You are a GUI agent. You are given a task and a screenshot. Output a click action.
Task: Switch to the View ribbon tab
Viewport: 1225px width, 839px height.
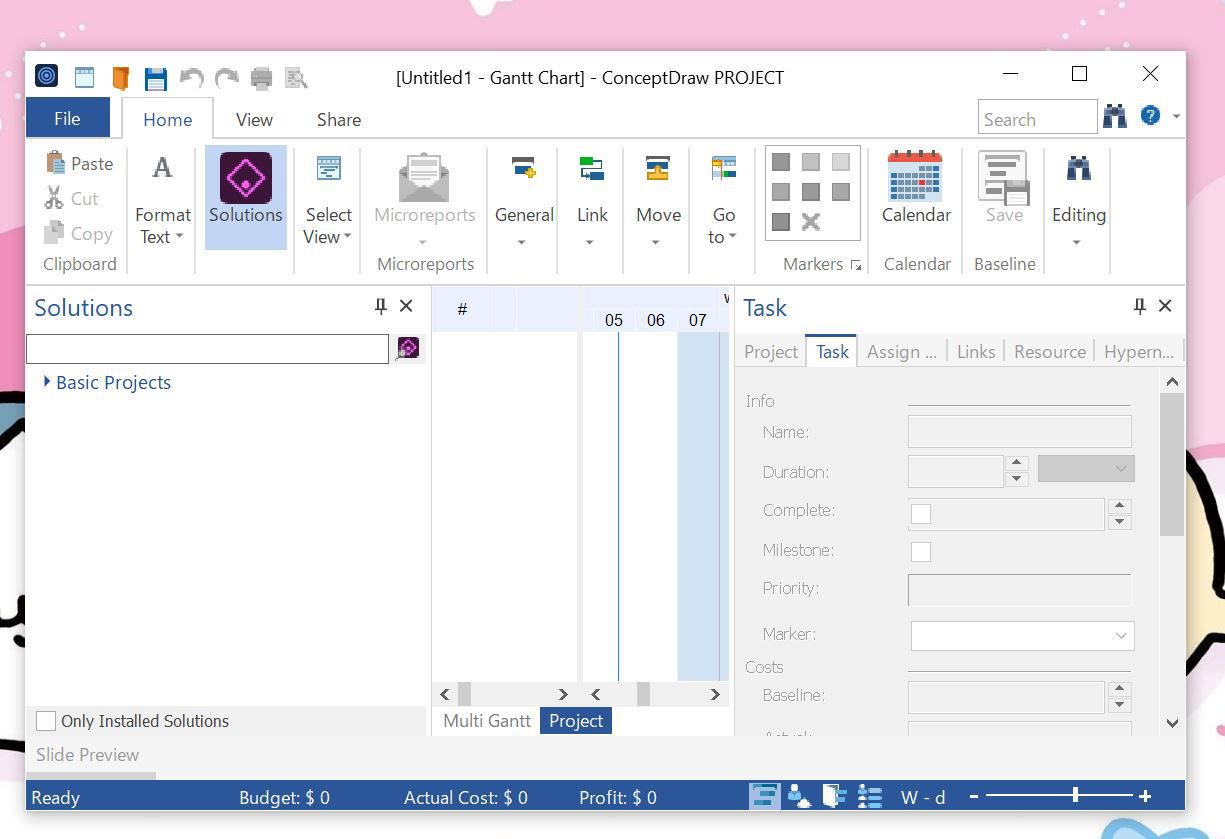pyautogui.click(x=253, y=119)
